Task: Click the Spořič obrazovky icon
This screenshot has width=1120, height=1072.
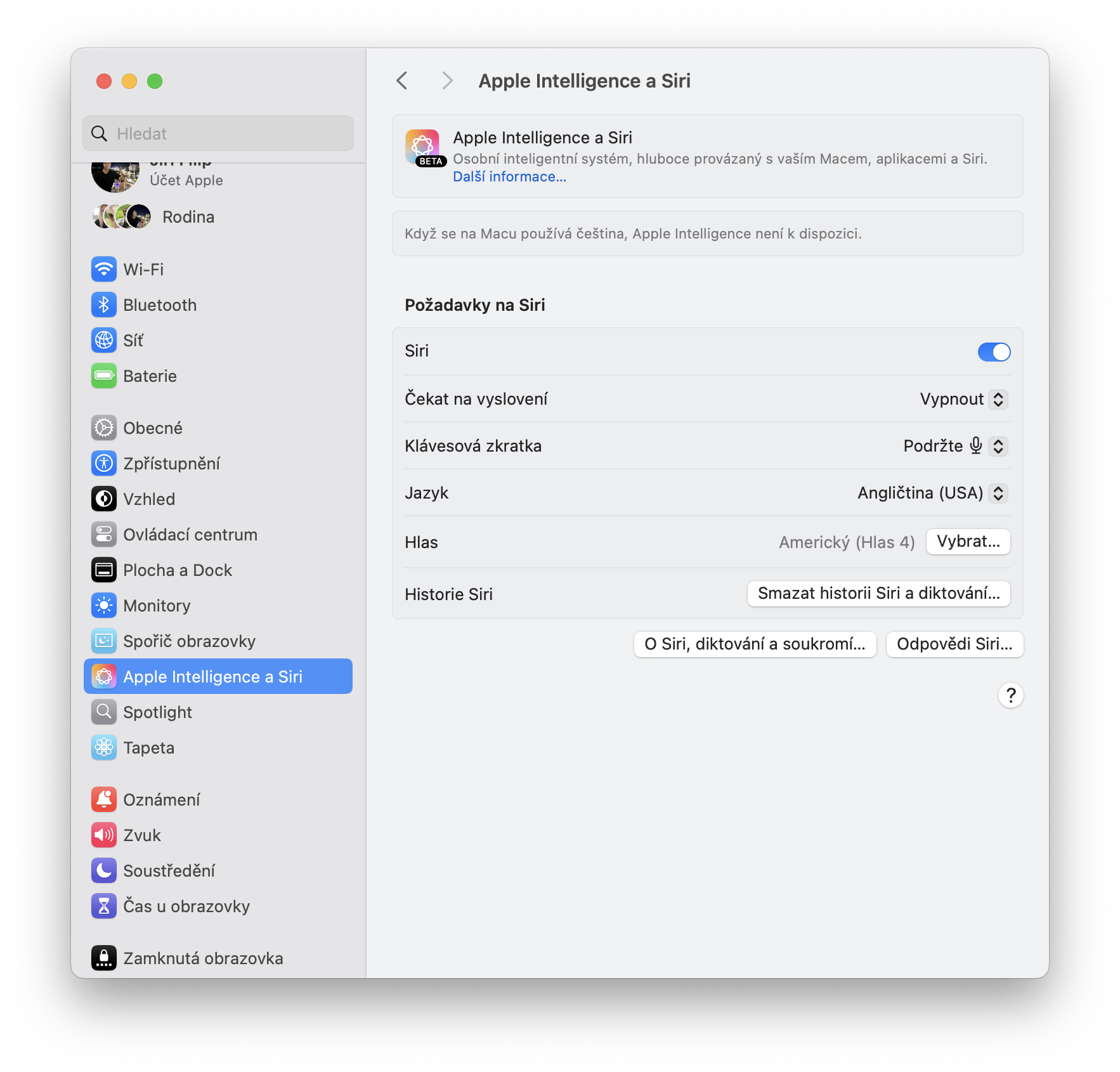Action: (104, 641)
